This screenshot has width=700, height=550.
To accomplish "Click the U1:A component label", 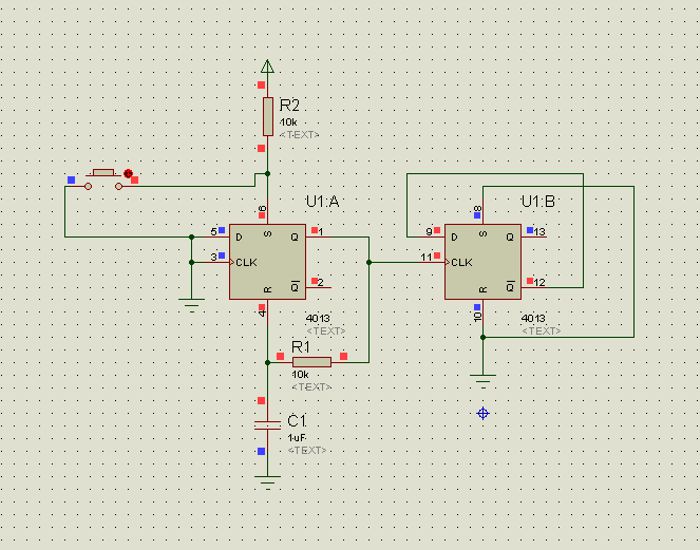I will pos(322,201).
